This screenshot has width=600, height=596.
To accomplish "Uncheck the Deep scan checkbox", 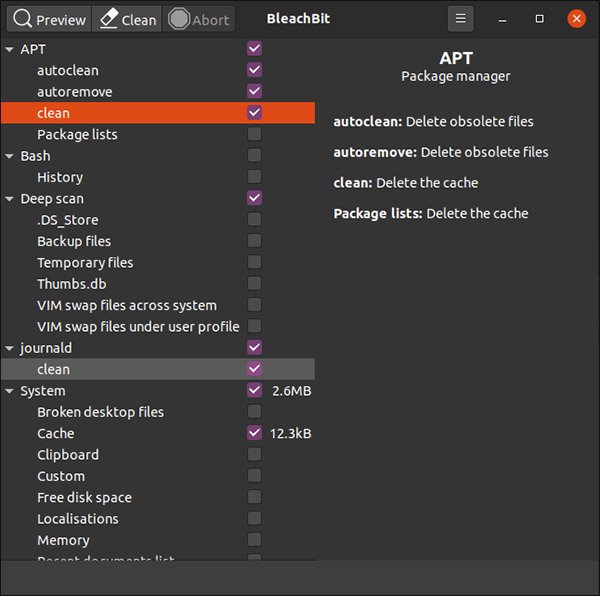I will (254, 198).
